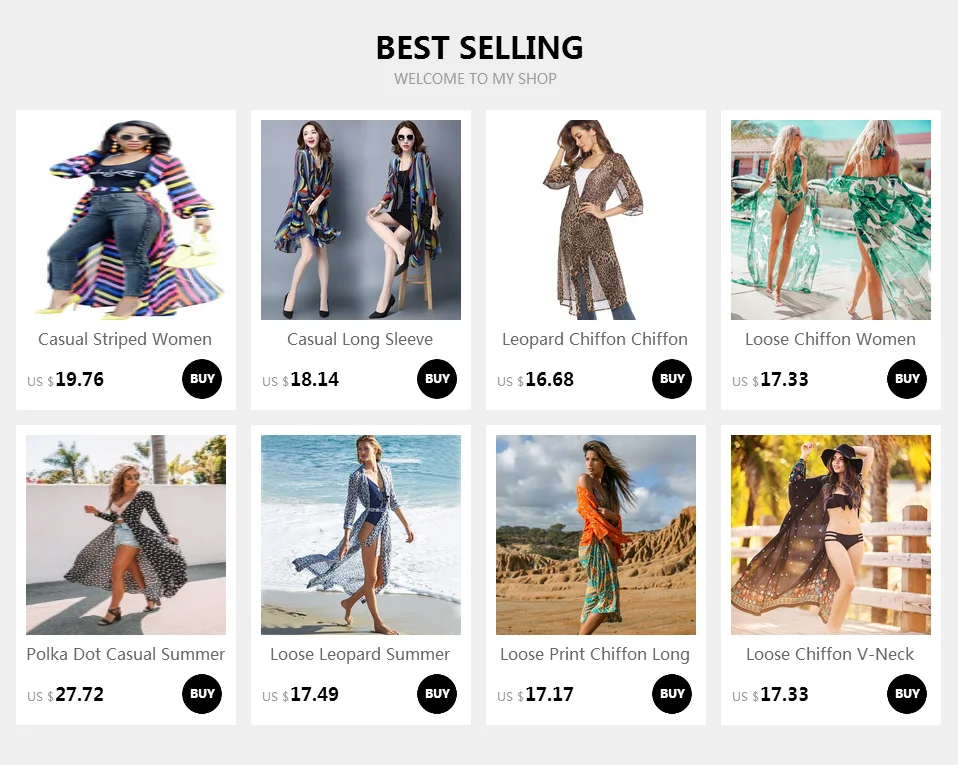Select the Casual Long Sleeve title

click(x=360, y=339)
